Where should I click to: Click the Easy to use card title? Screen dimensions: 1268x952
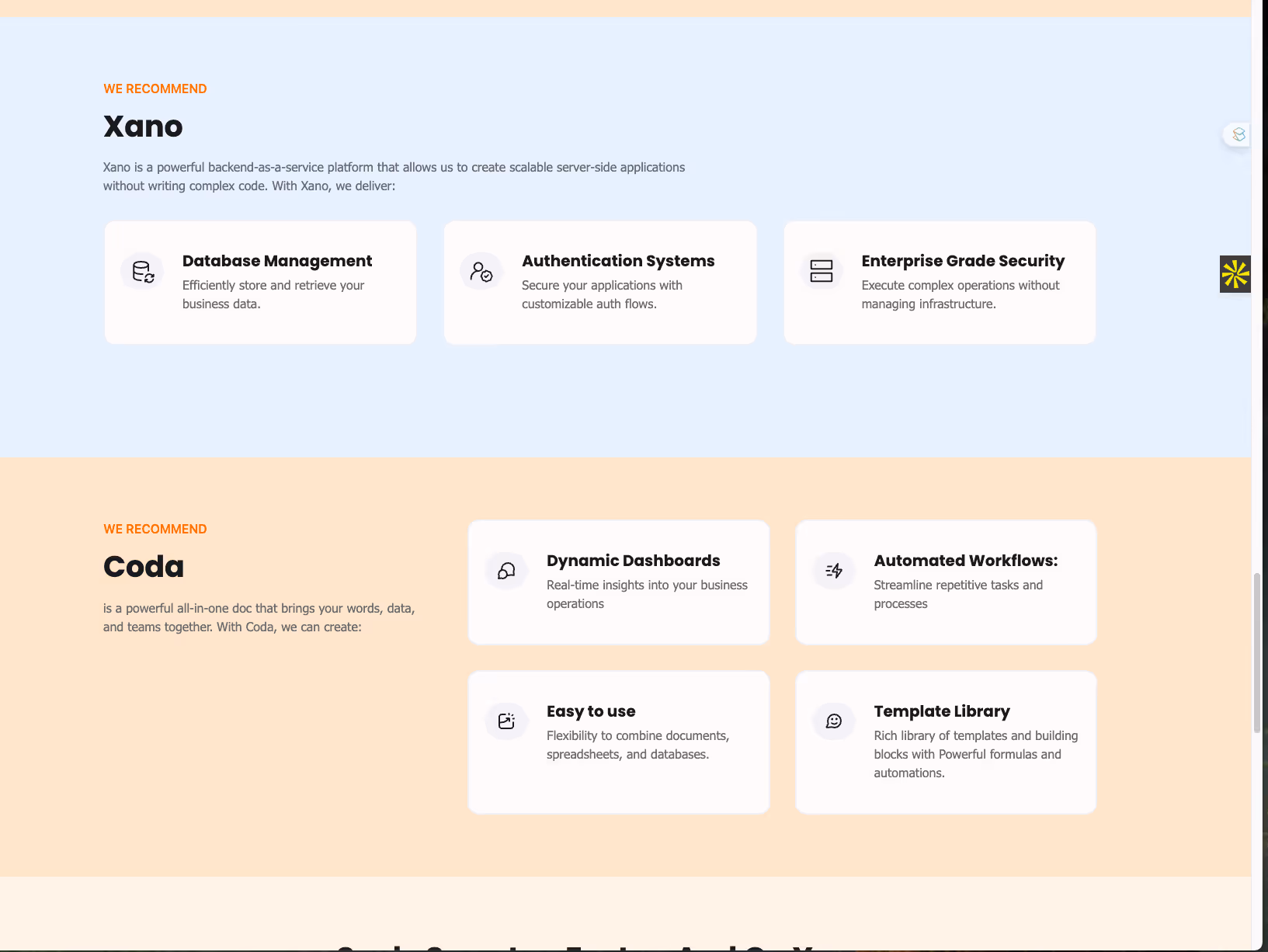click(591, 711)
